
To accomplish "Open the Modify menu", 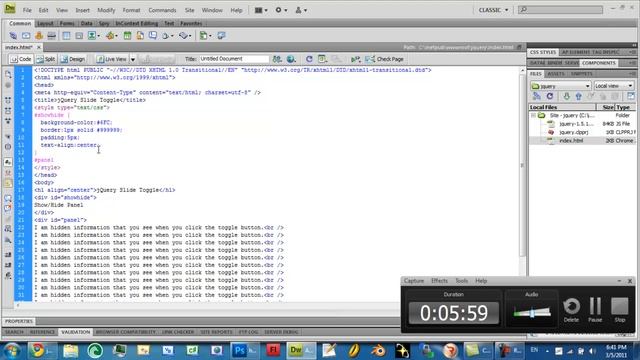I will coord(106,10).
